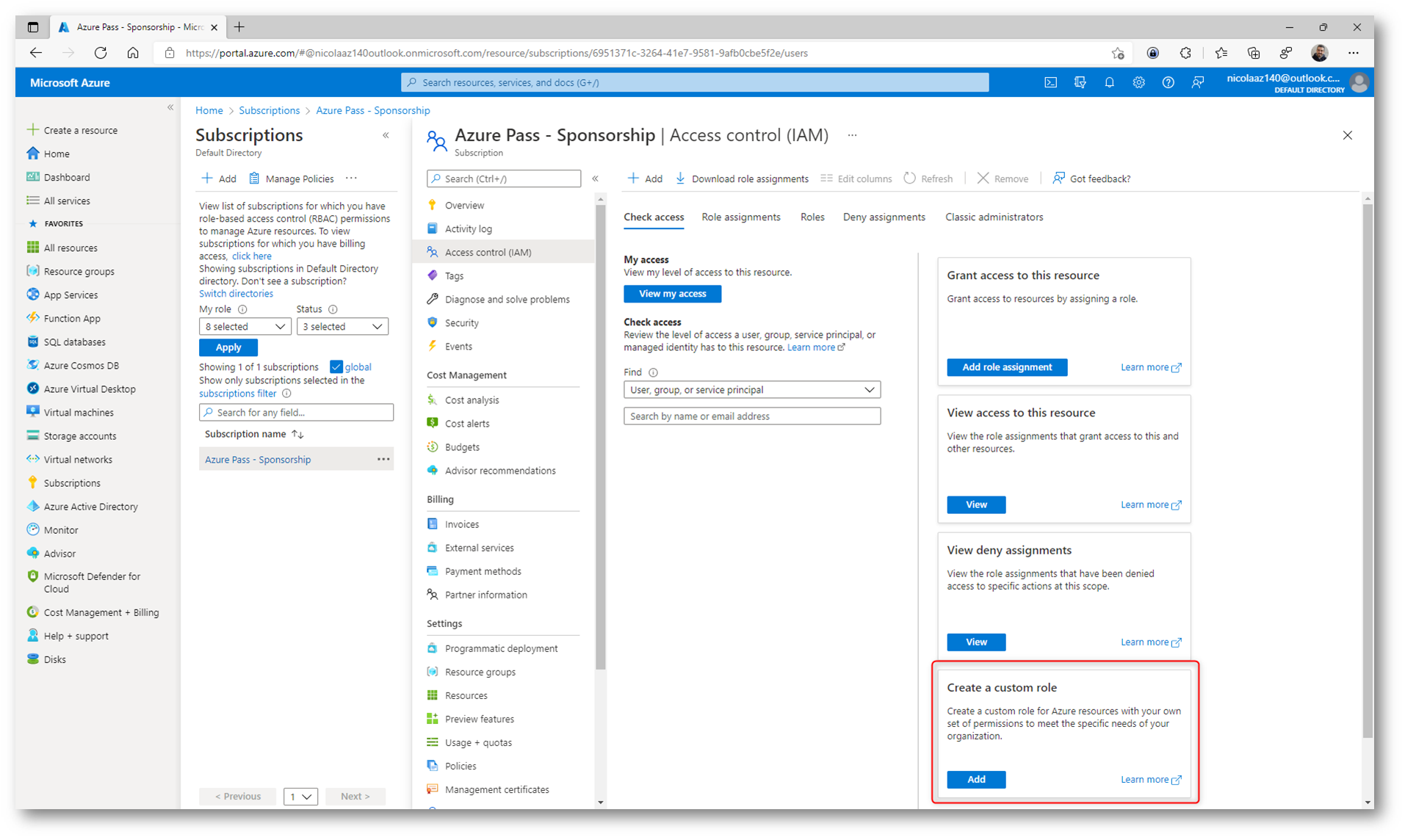Open Budgets under Cost Management
This screenshot has width=1405, height=840.
click(x=462, y=446)
